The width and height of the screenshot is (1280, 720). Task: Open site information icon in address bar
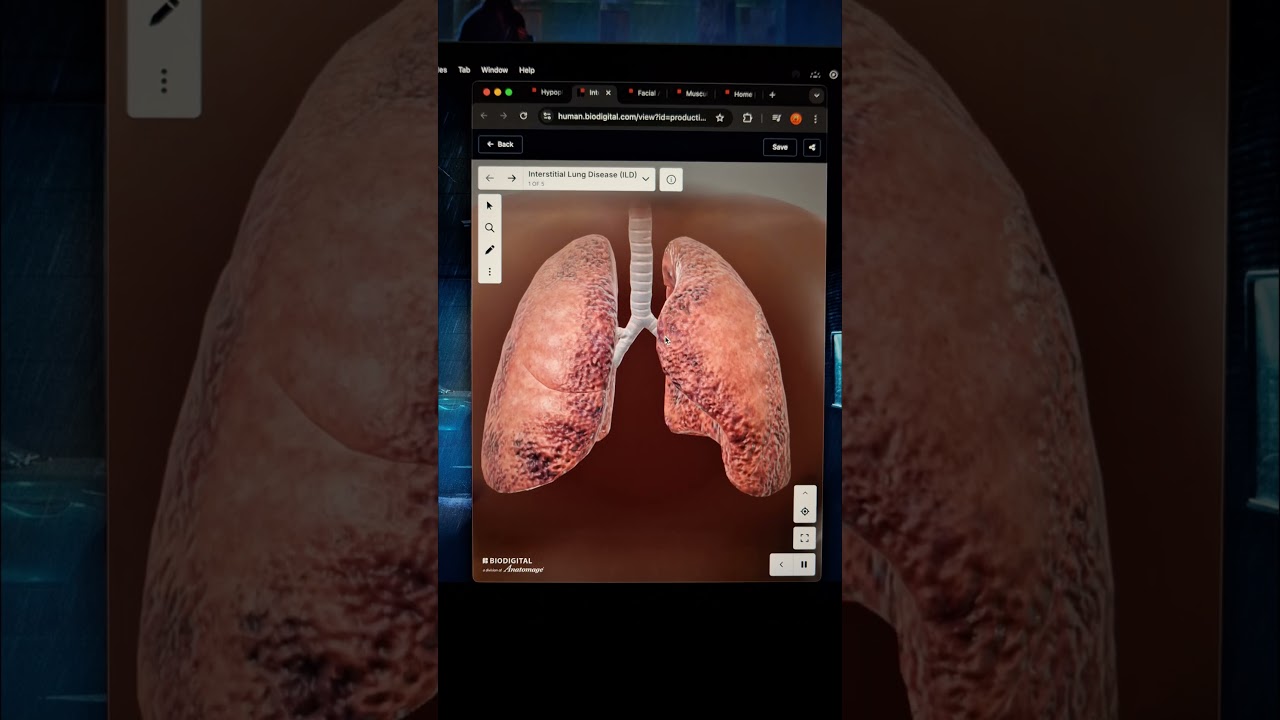[x=547, y=117]
